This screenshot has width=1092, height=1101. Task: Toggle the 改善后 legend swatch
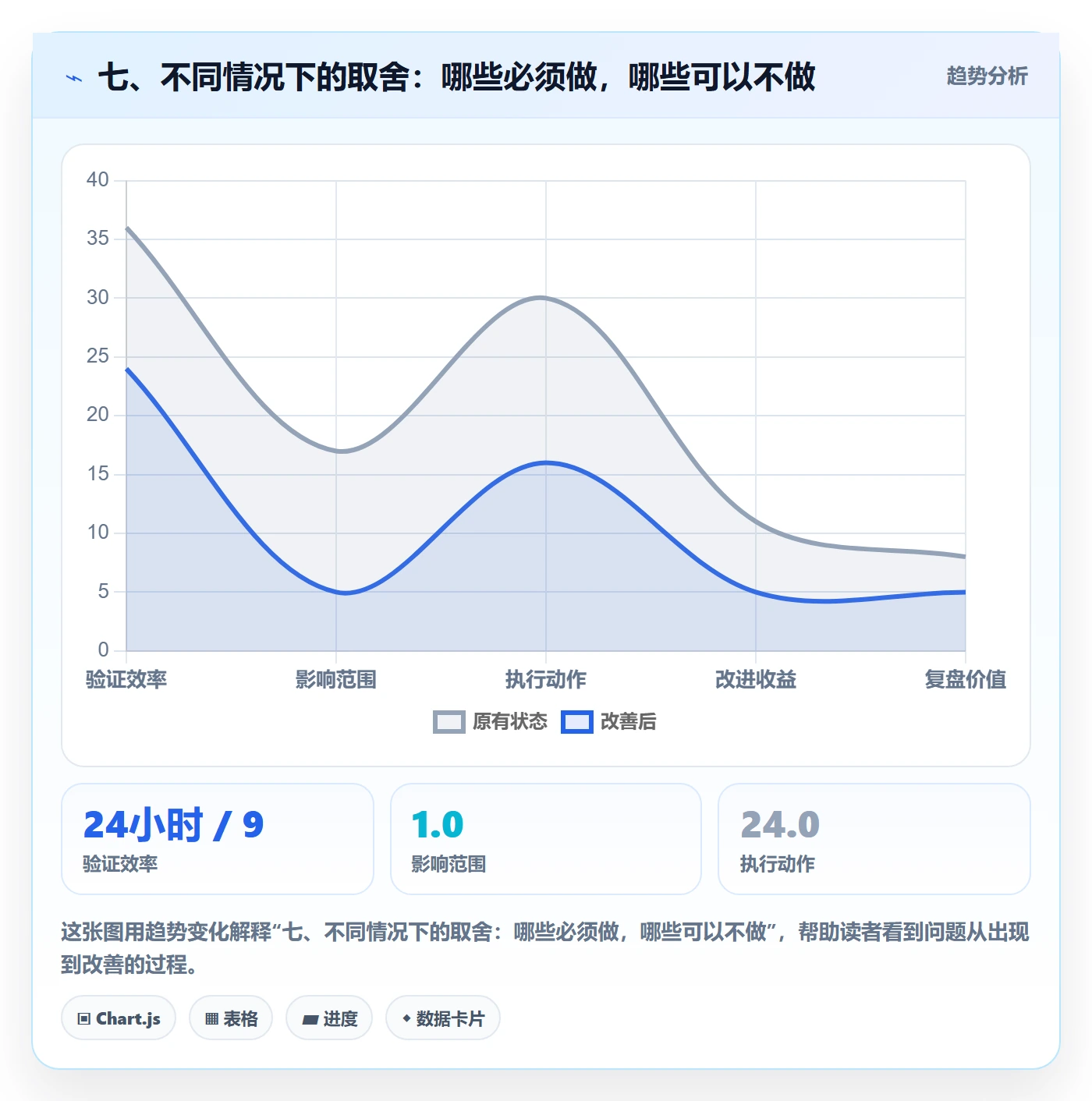[577, 722]
